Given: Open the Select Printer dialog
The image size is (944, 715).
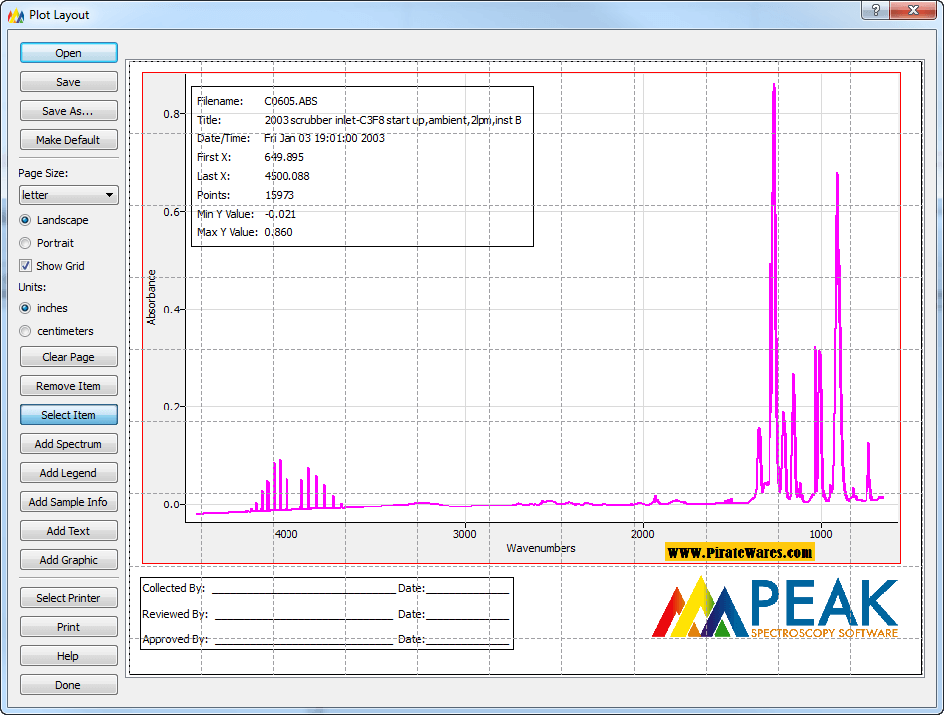Looking at the screenshot, I should point(68,598).
